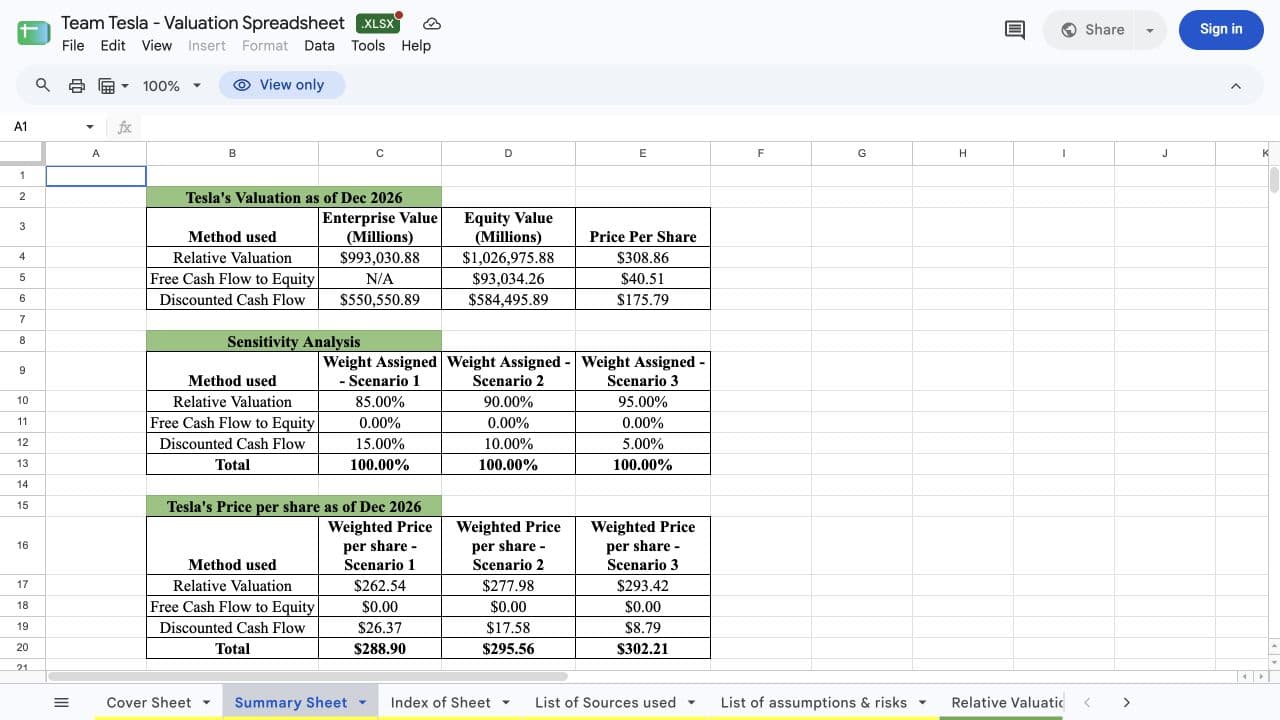Viewport: 1280px width, 720px height.
Task: Click cell with $40.51
Action: (x=643, y=278)
